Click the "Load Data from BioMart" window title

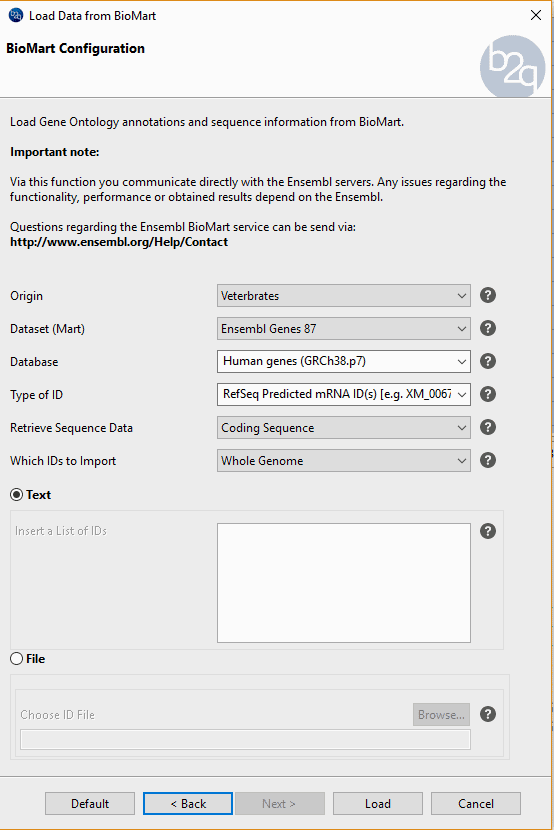pyautogui.click(x=92, y=16)
